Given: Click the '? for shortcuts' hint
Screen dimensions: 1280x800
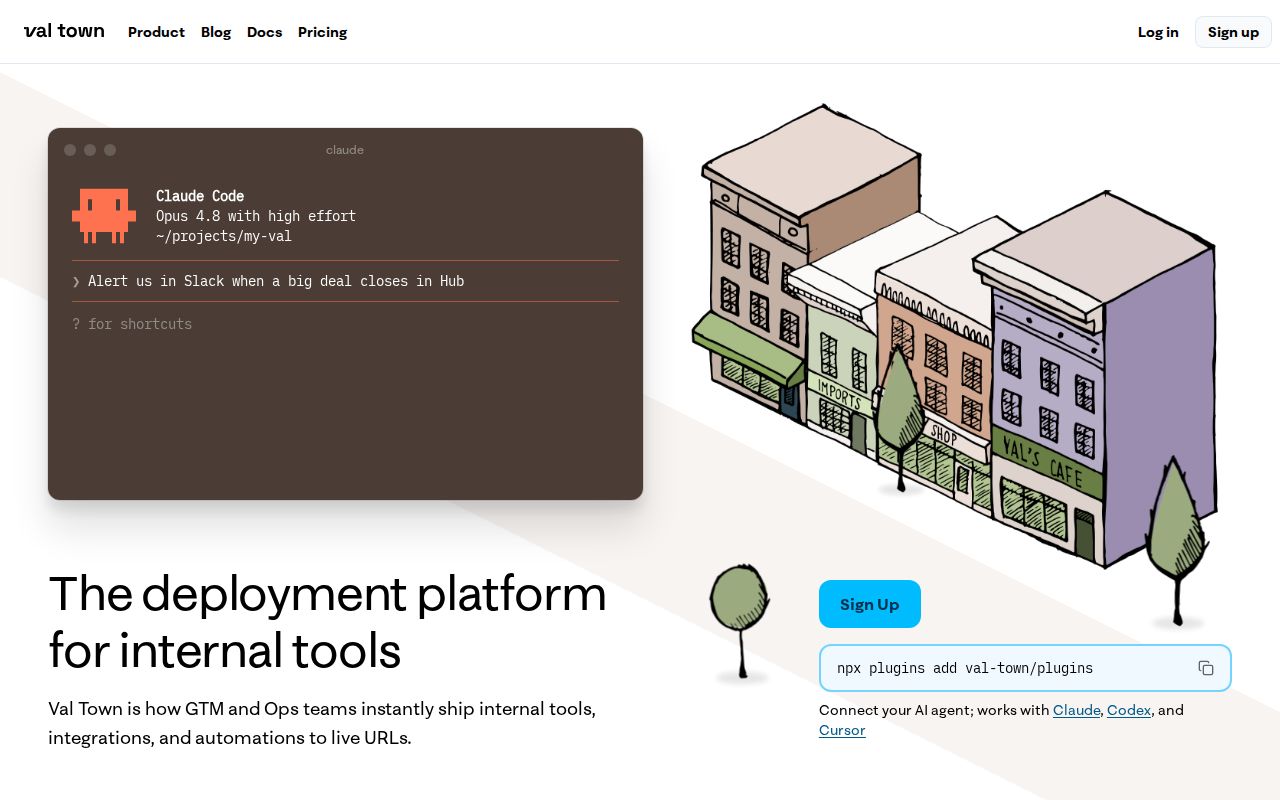Looking at the screenshot, I should click(132, 324).
